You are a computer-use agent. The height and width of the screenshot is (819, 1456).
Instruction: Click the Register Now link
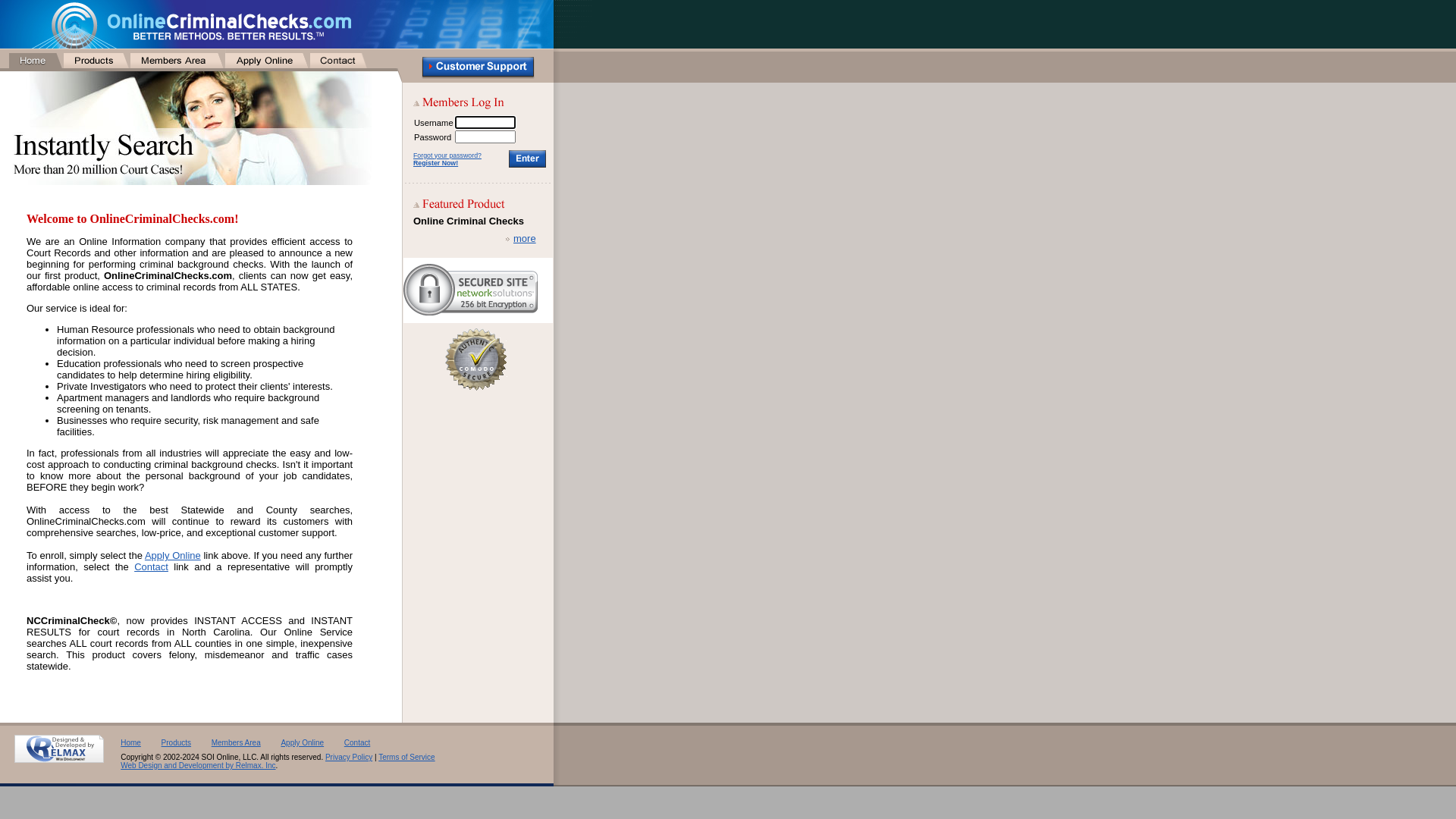tap(435, 163)
